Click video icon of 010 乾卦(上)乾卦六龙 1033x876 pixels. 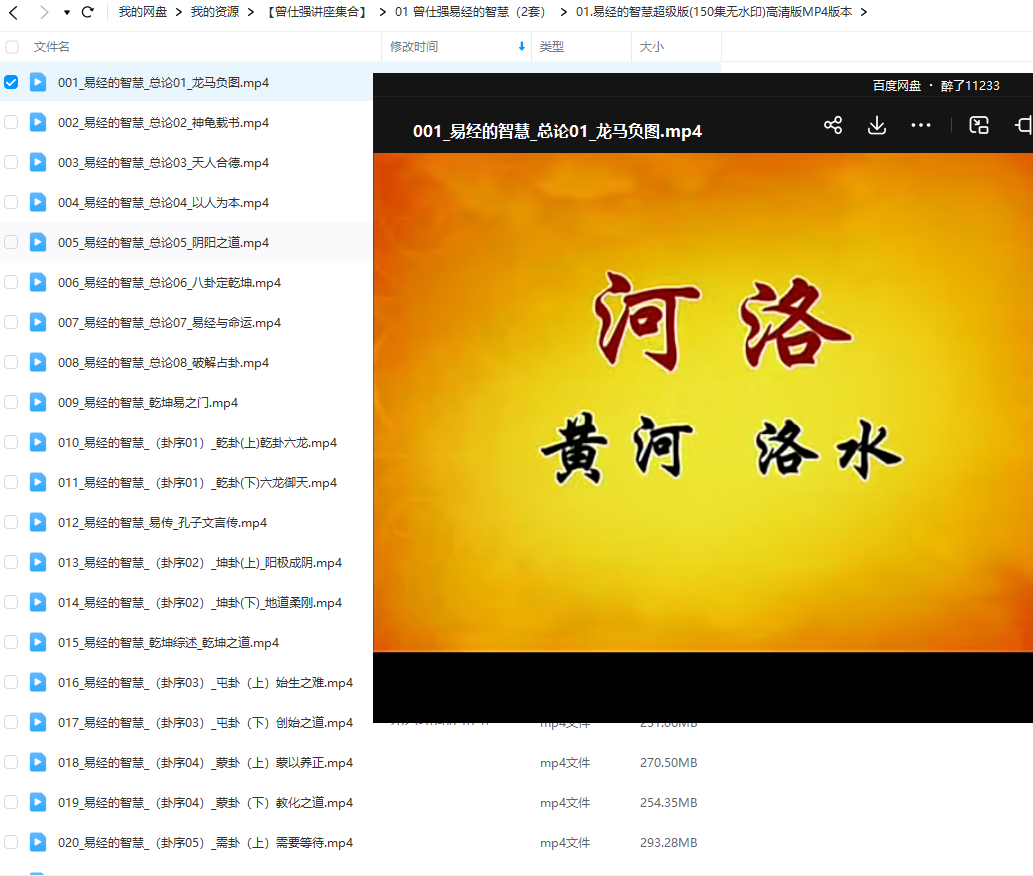coord(38,442)
